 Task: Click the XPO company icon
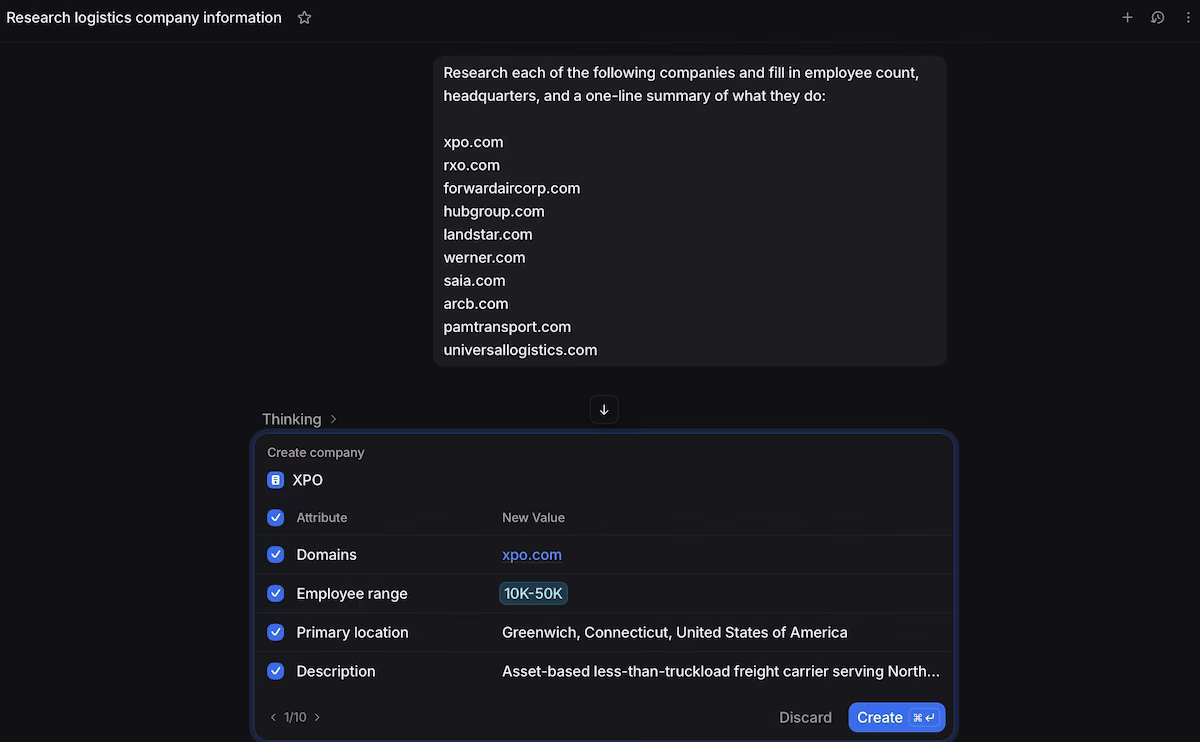click(276, 480)
